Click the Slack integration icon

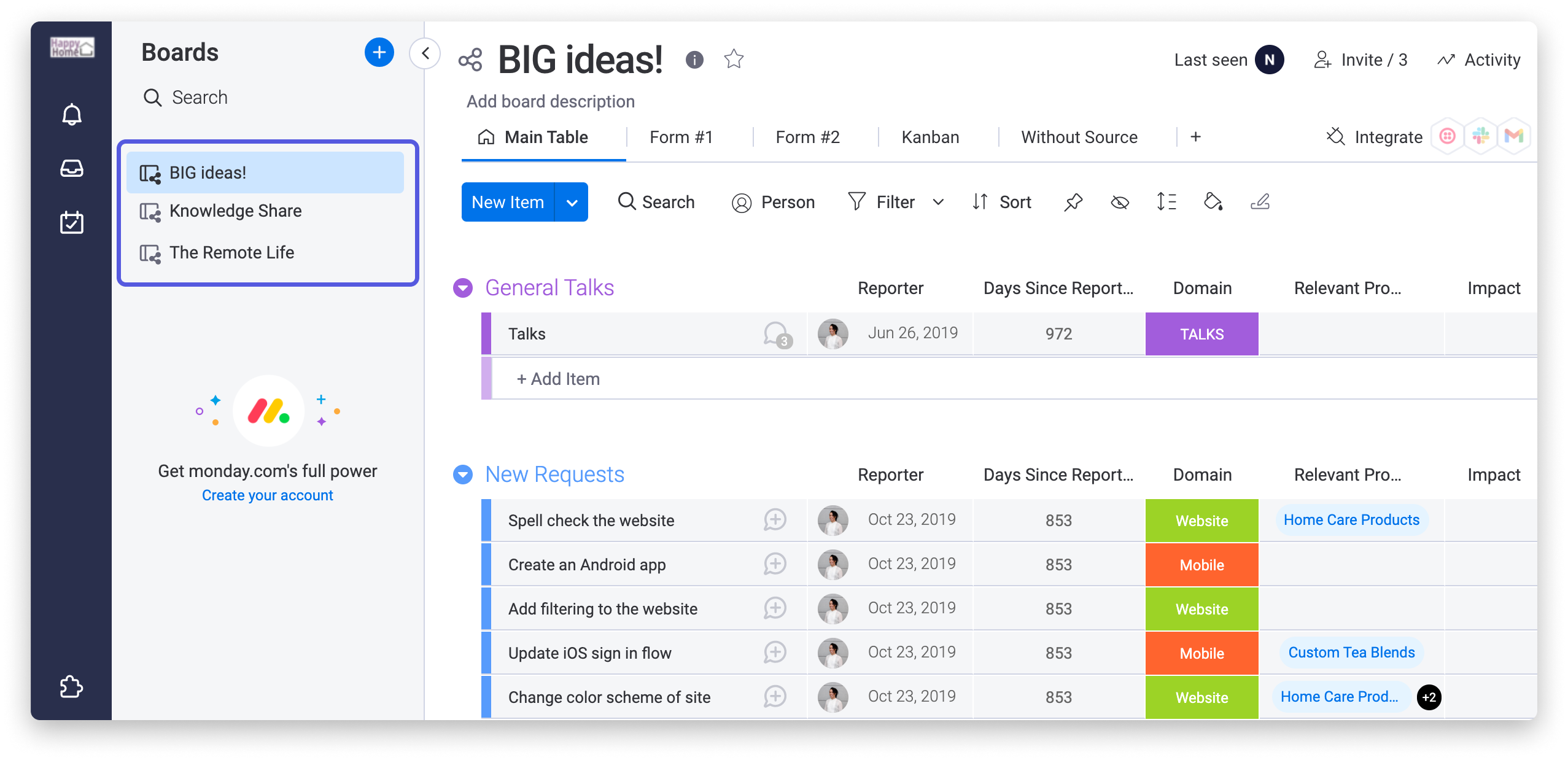(1481, 136)
